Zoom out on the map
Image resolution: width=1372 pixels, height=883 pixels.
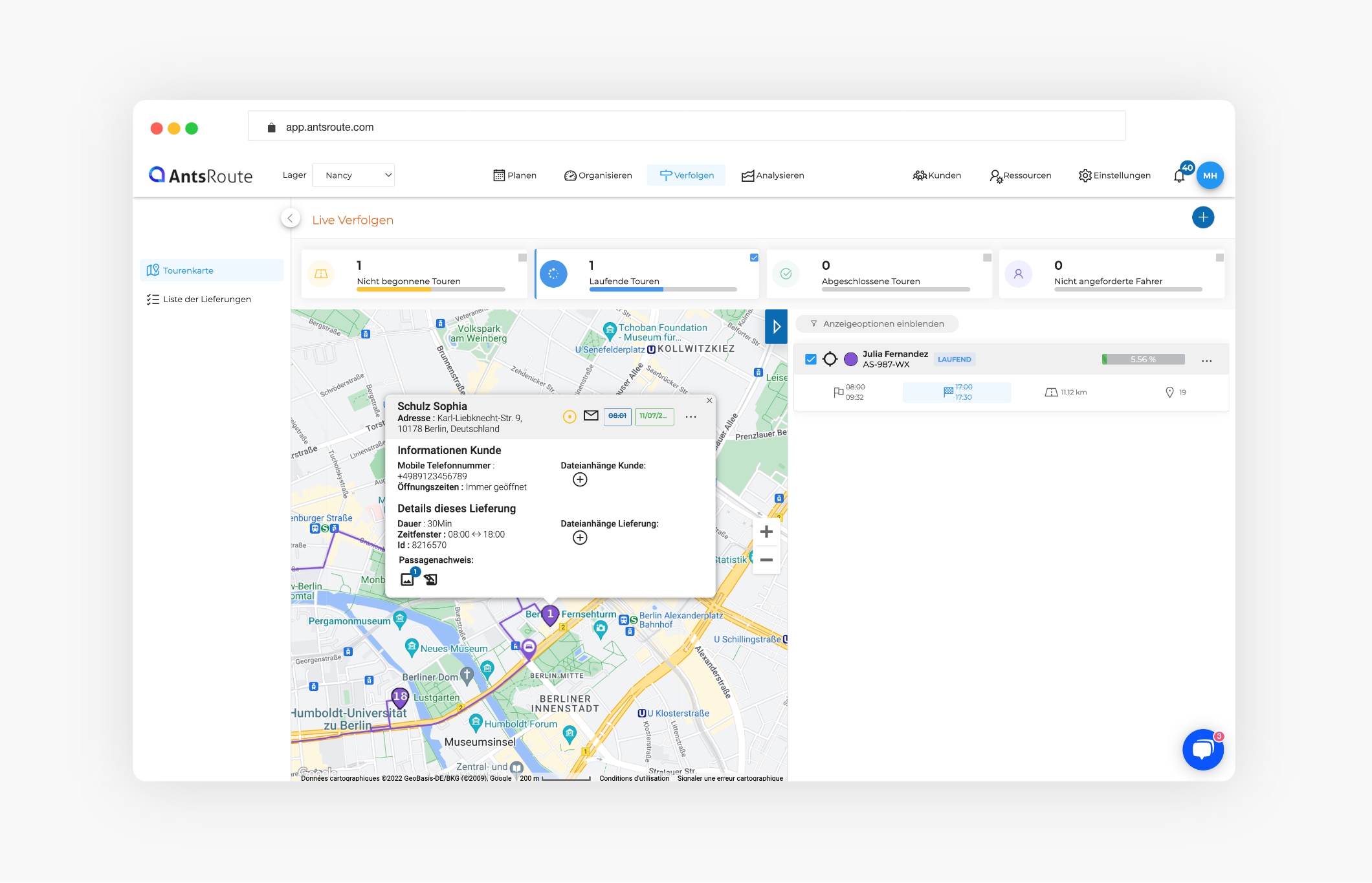click(766, 560)
